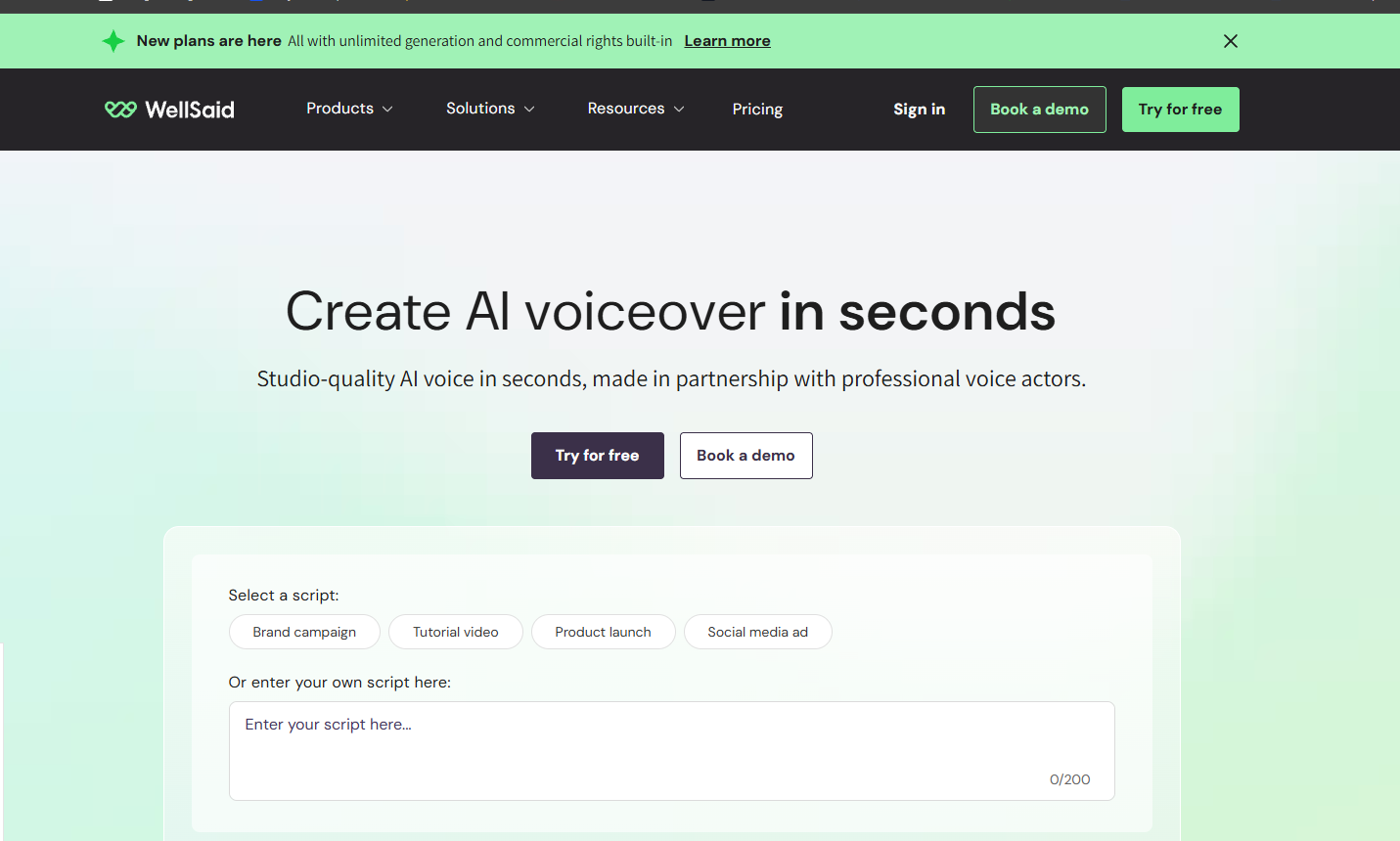Expand the Solutions menu
1400x841 pixels.
point(490,109)
